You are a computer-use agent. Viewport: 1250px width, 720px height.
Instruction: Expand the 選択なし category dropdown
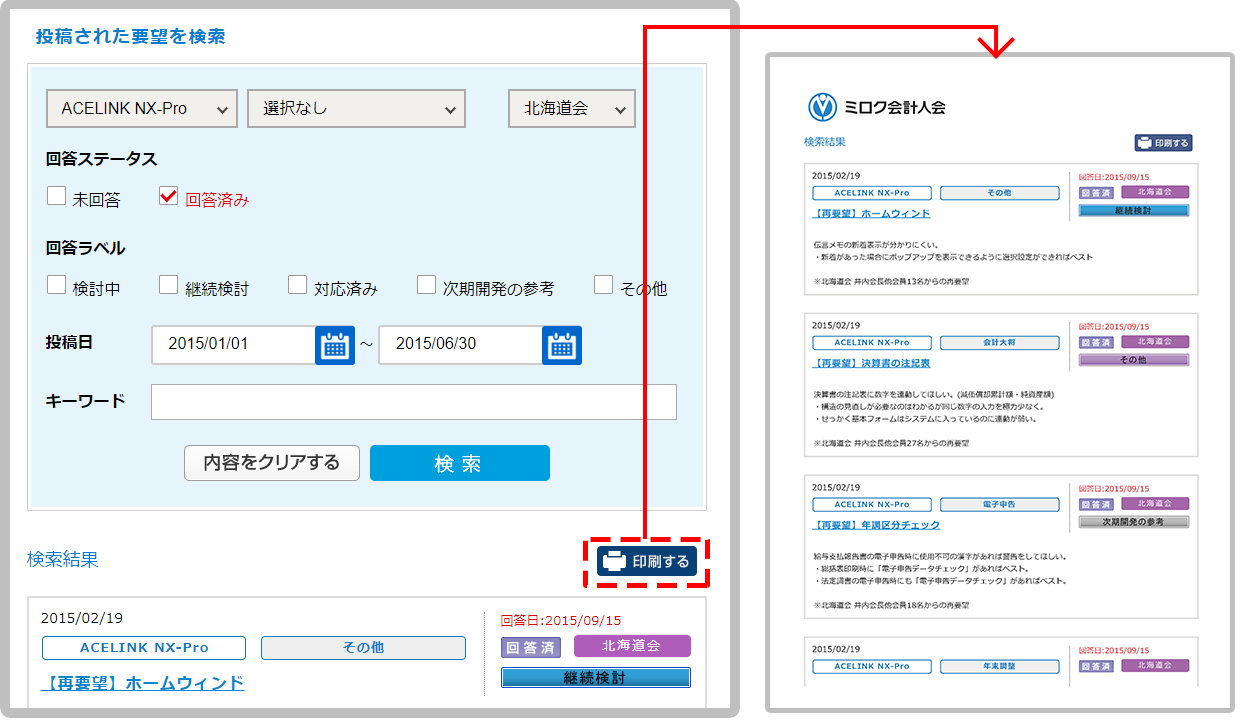357,108
